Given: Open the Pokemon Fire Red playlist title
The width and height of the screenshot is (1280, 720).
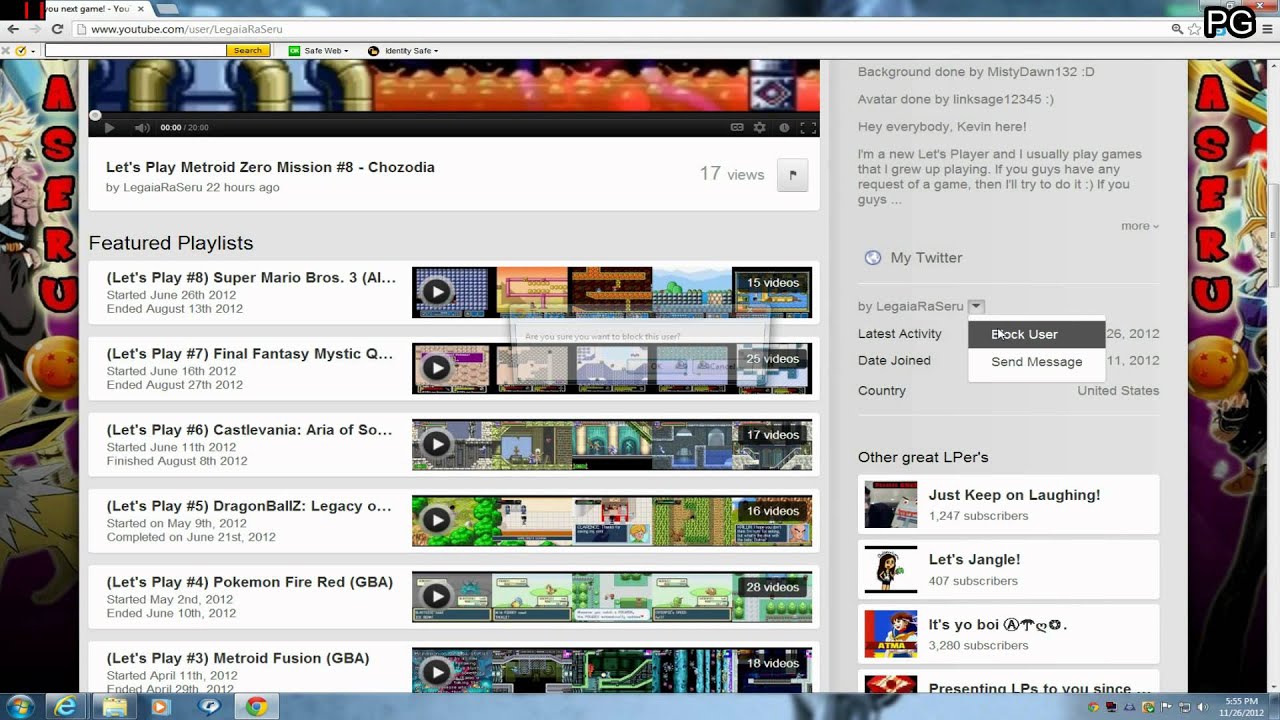Looking at the screenshot, I should (249, 582).
